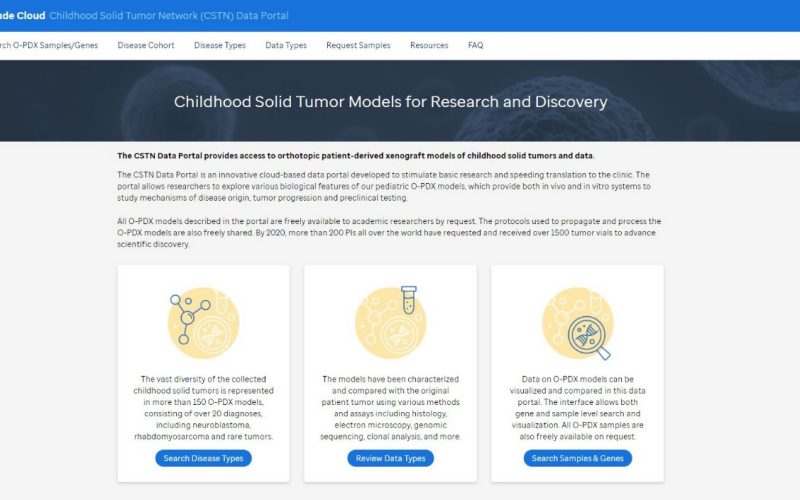Click the molecule icon in the first card

[x=203, y=323]
